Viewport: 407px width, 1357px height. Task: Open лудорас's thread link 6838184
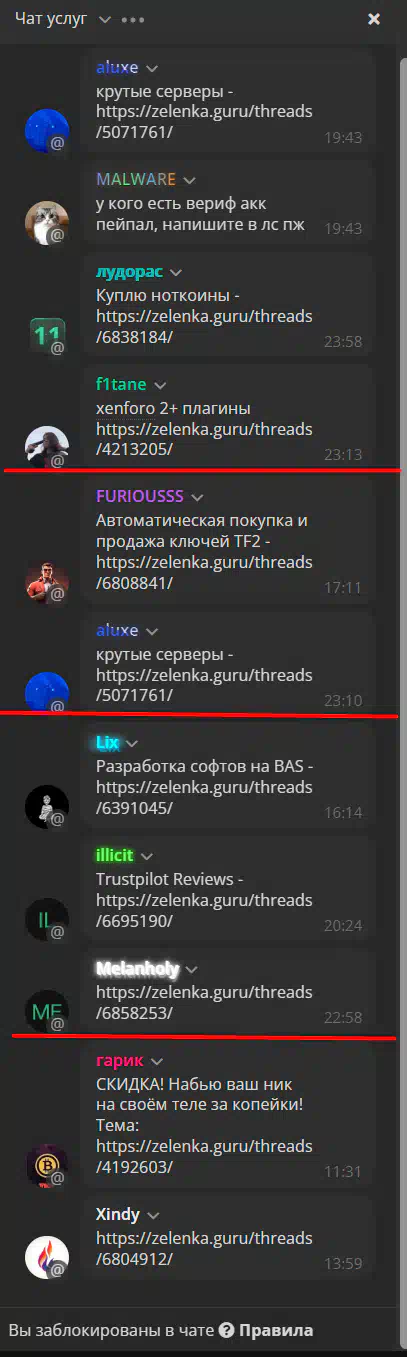[204, 327]
